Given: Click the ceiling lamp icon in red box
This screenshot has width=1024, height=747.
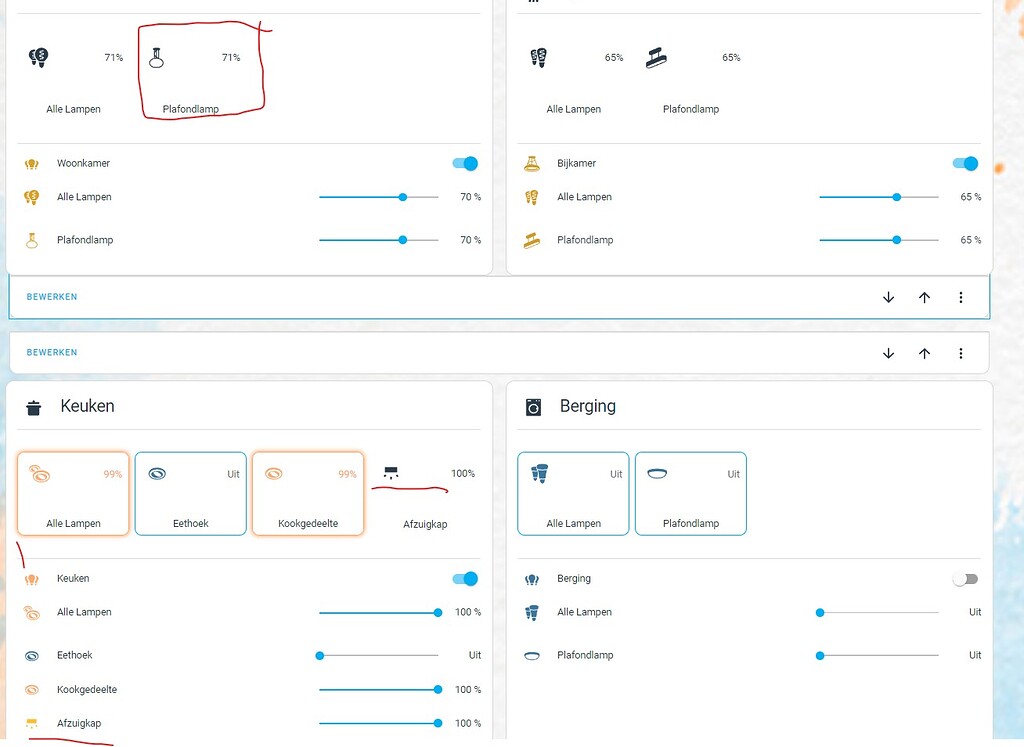Looking at the screenshot, I should [156, 57].
